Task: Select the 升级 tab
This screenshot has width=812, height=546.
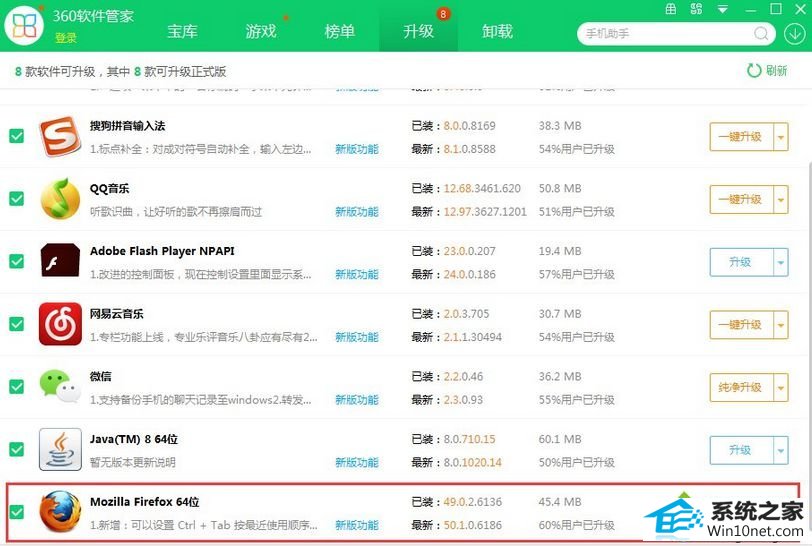Action: click(x=418, y=31)
